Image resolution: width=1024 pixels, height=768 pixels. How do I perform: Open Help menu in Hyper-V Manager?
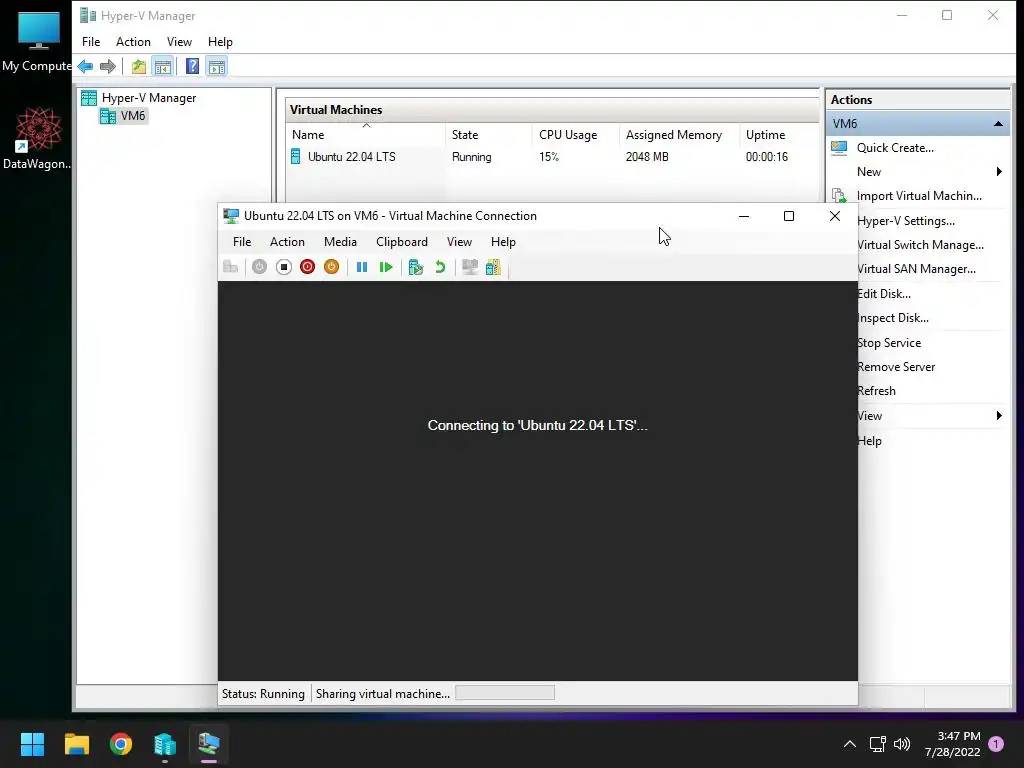[x=220, y=42]
